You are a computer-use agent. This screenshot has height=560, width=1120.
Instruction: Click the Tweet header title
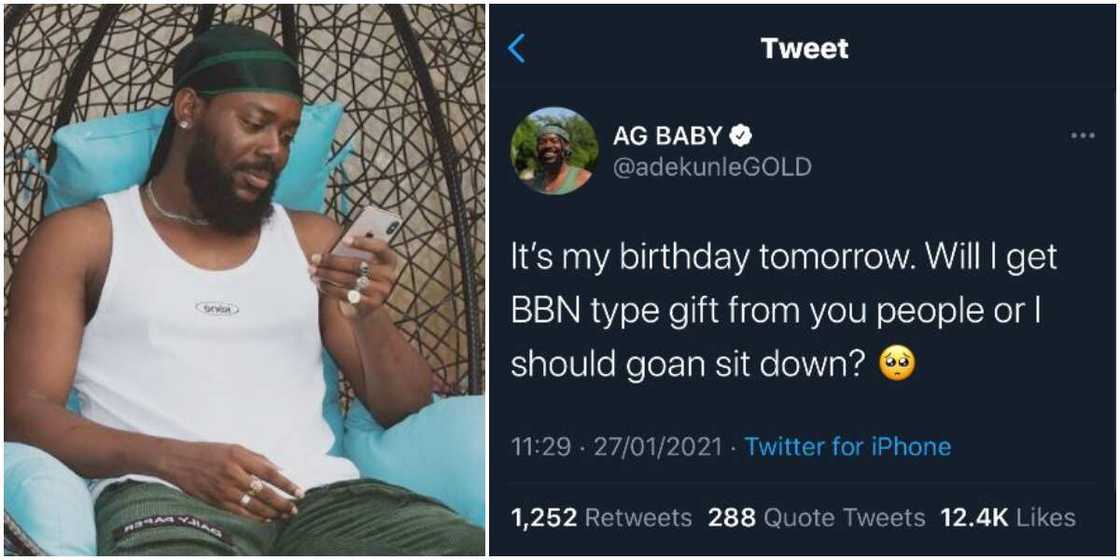[804, 47]
